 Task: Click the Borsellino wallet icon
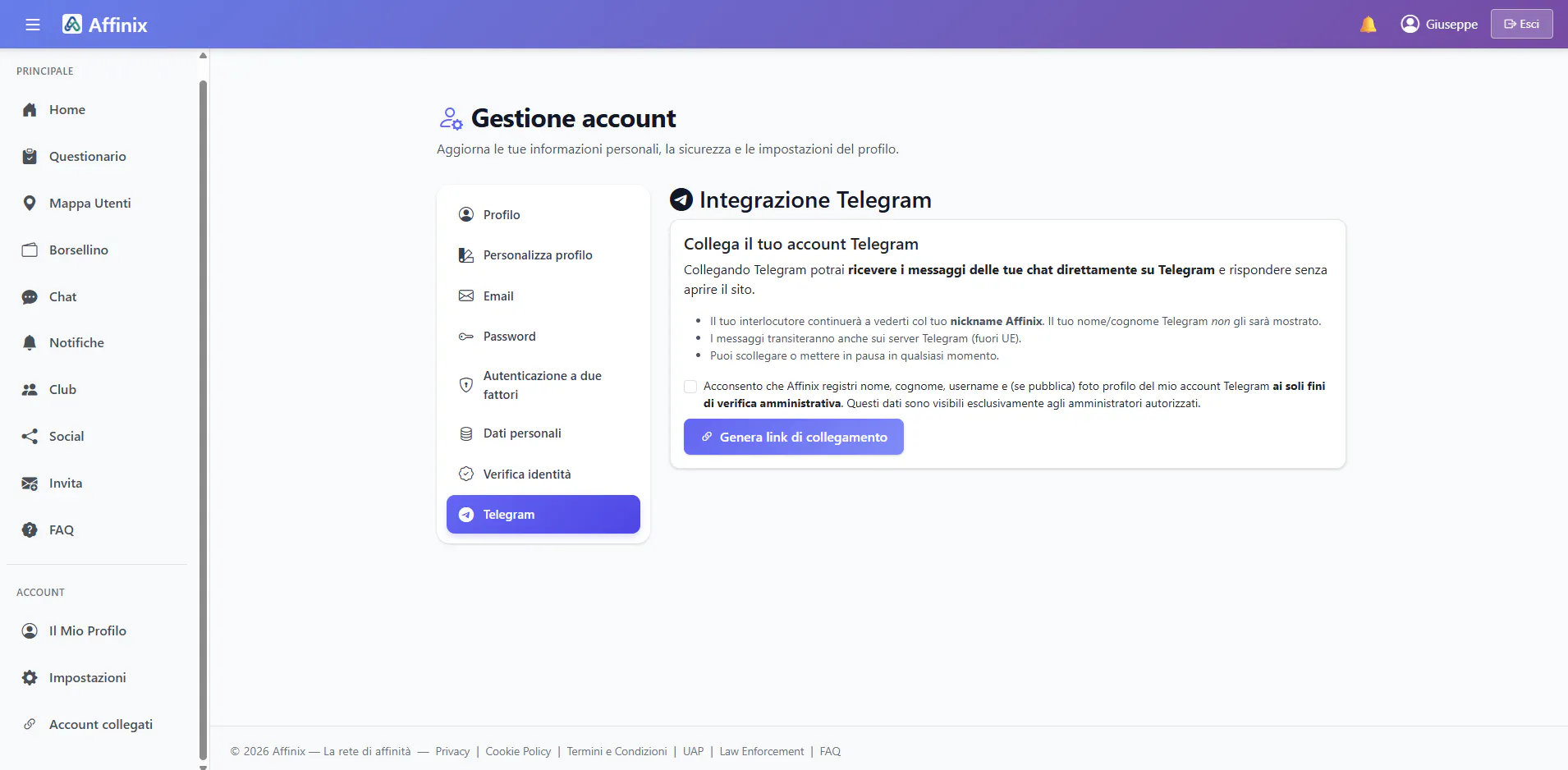30,250
